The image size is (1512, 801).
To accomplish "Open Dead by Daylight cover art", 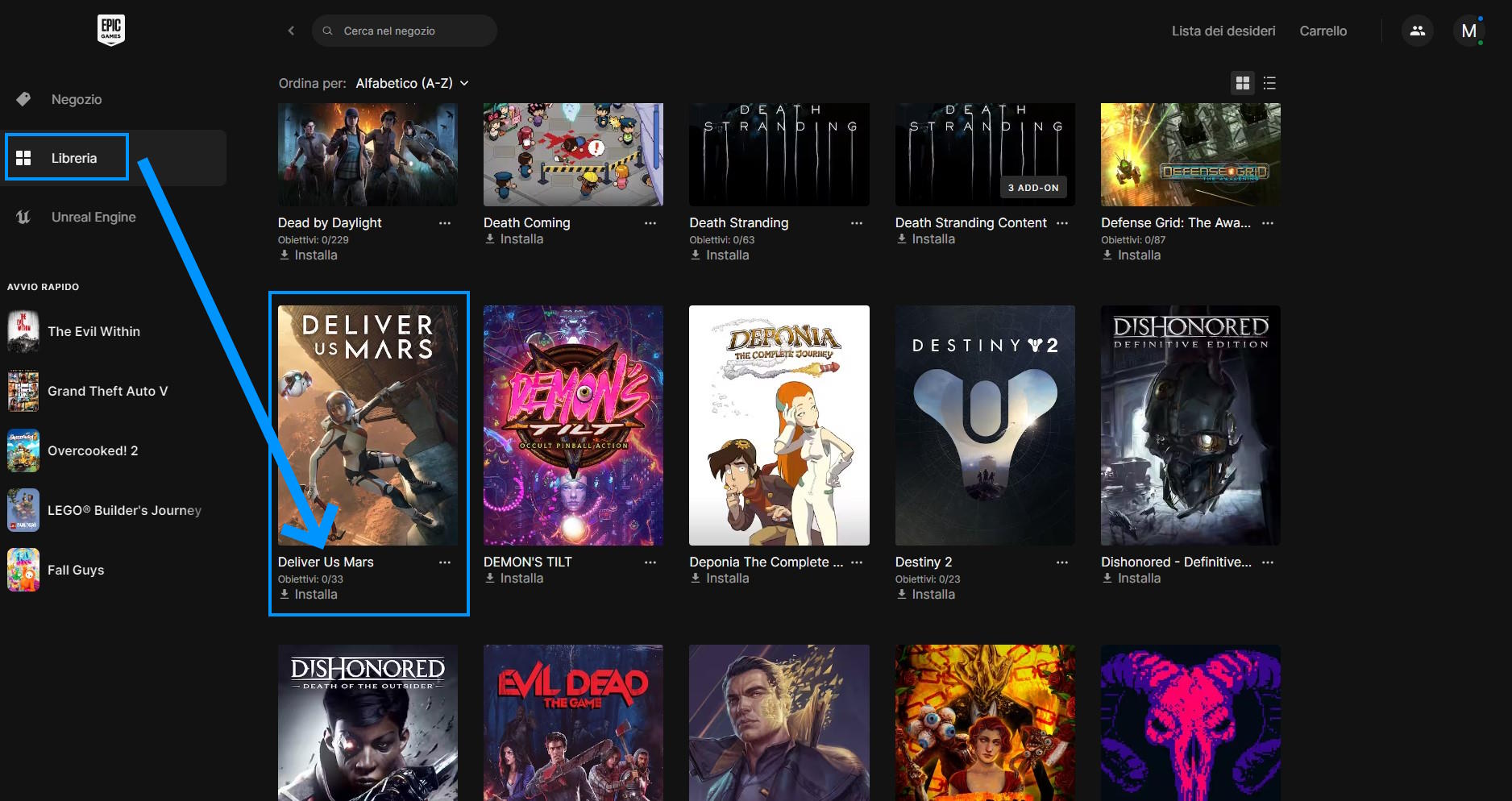I will [368, 154].
